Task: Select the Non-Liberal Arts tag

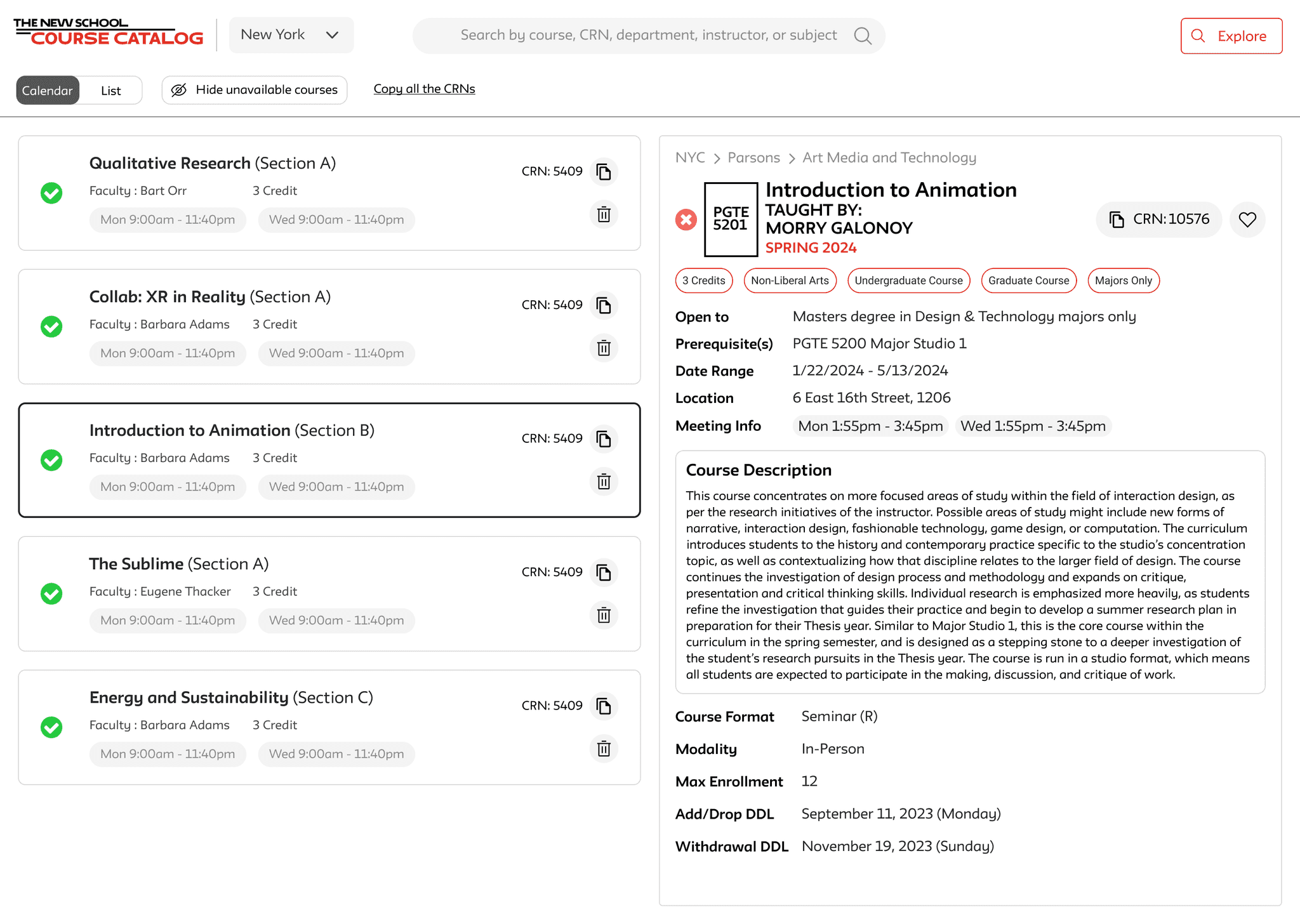Action: point(790,280)
